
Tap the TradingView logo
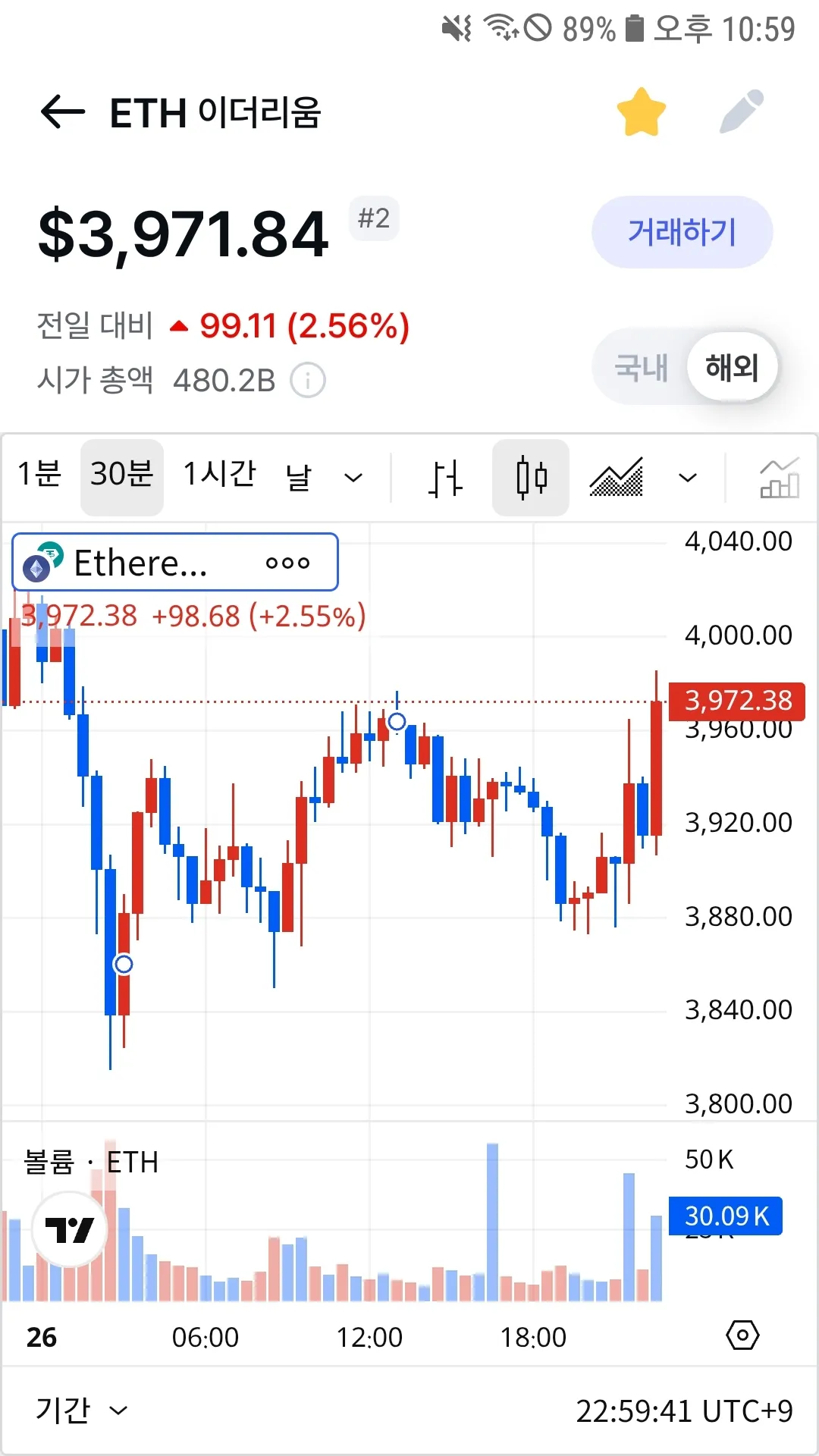coord(70,1229)
